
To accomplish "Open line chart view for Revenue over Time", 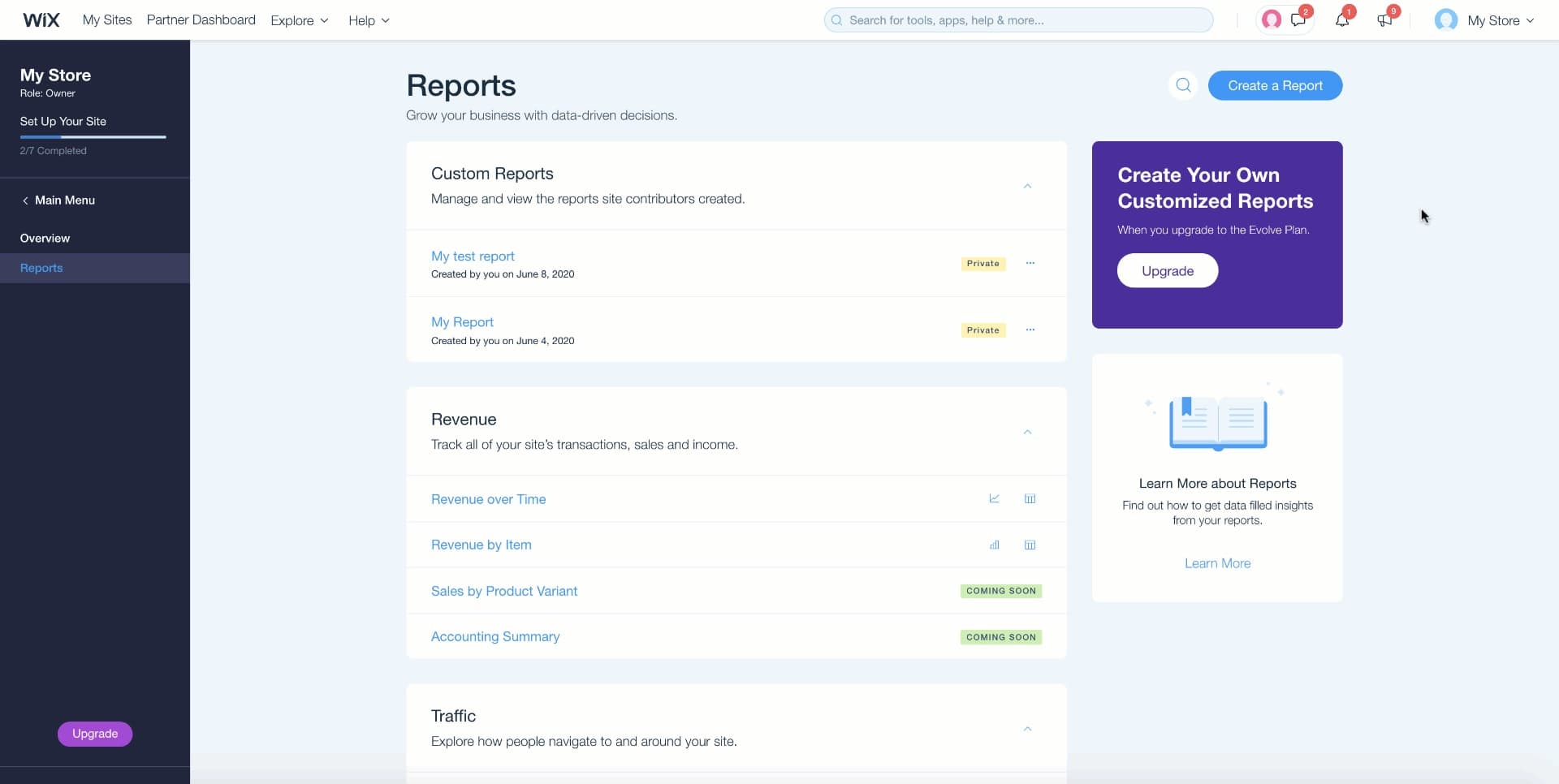I will [x=994, y=499].
